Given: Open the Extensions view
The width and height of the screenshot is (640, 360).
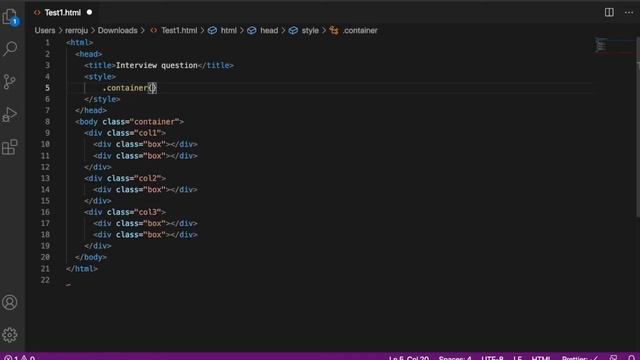Looking at the screenshot, I should tap(10, 147).
